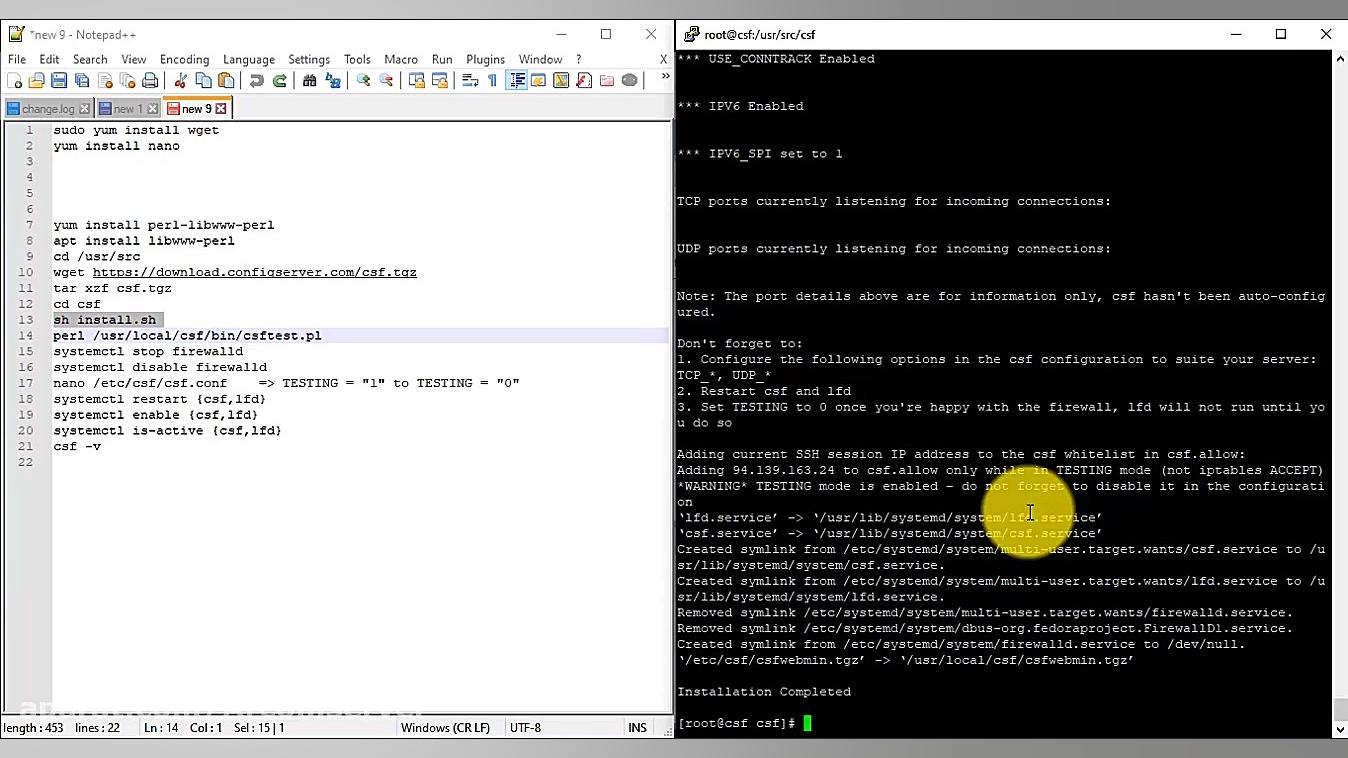1348x758 pixels.
Task: Click the green Redo arrow icon
Action: [x=280, y=81]
